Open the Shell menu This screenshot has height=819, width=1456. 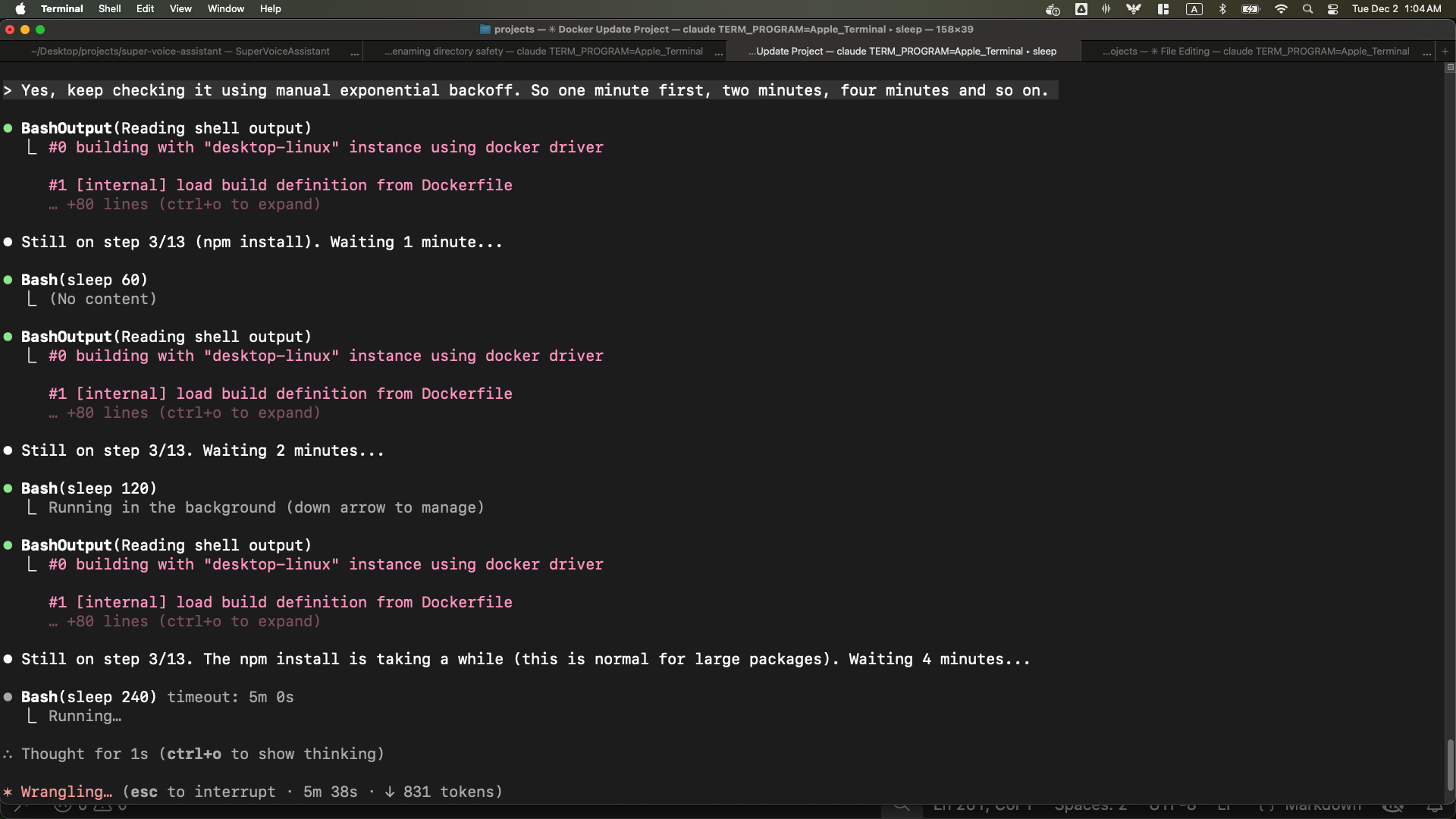[109, 8]
